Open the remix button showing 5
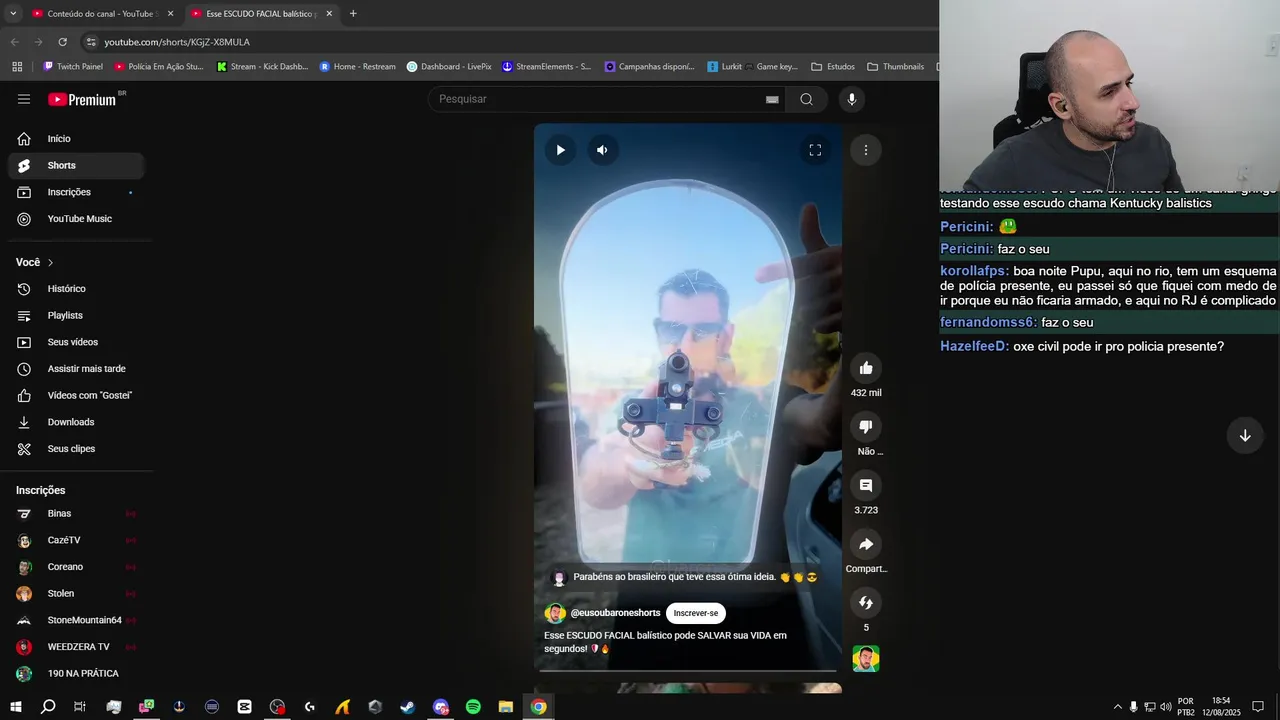 pyautogui.click(x=866, y=603)
